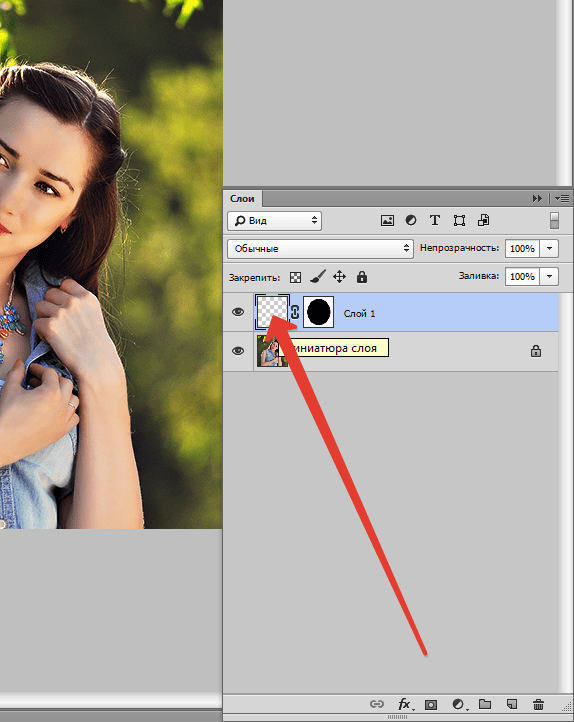Filter for adjustment layers icon
Image resolution: width=574 pixels, height=722 pixels.
[x=411, y=221]
